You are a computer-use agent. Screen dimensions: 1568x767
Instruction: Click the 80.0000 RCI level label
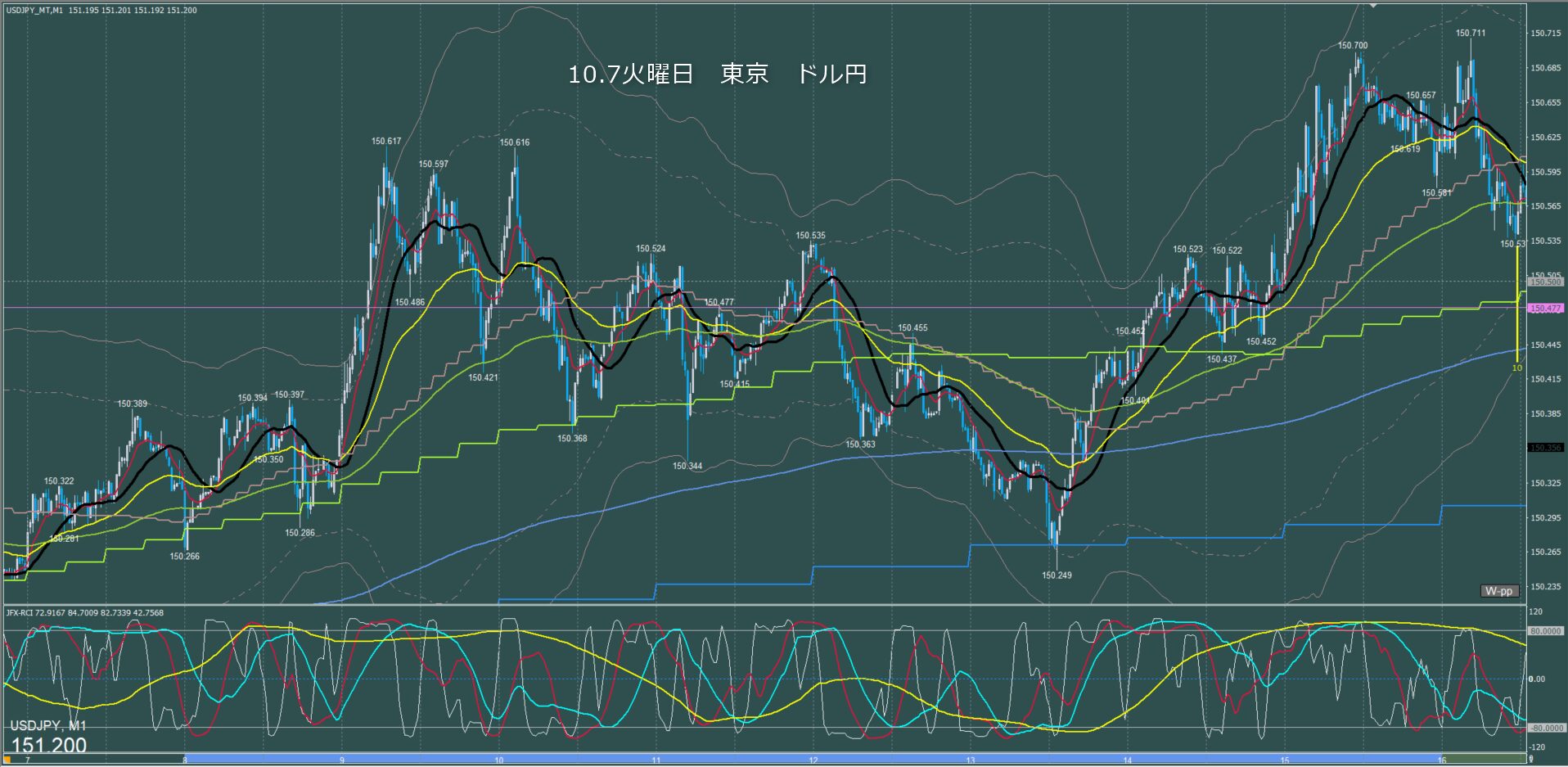coord(1545,631)
